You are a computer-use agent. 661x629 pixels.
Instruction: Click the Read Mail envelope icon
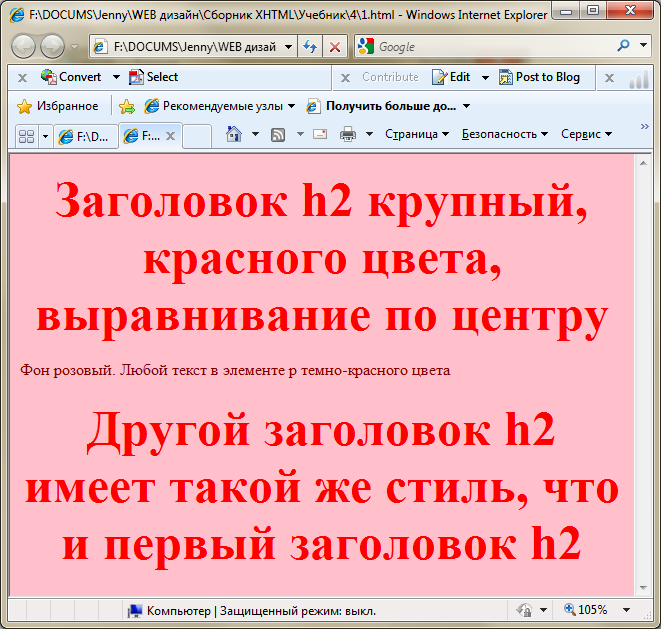click(320, 134)
